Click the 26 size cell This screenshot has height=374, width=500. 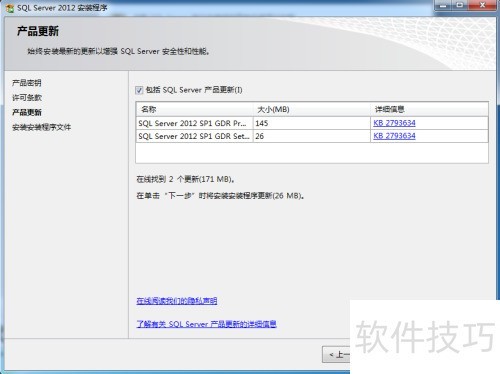pos(312,136)
